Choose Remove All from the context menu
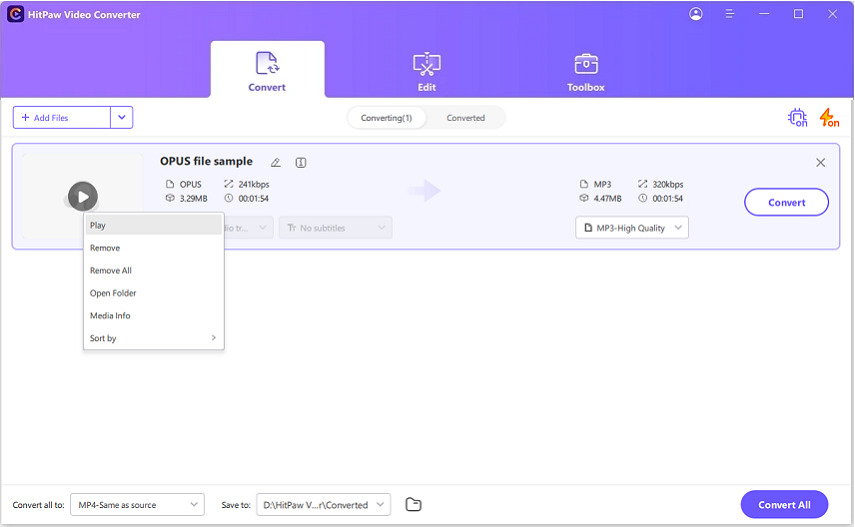This screenshot has width=855, height=527. coord(154,271)
